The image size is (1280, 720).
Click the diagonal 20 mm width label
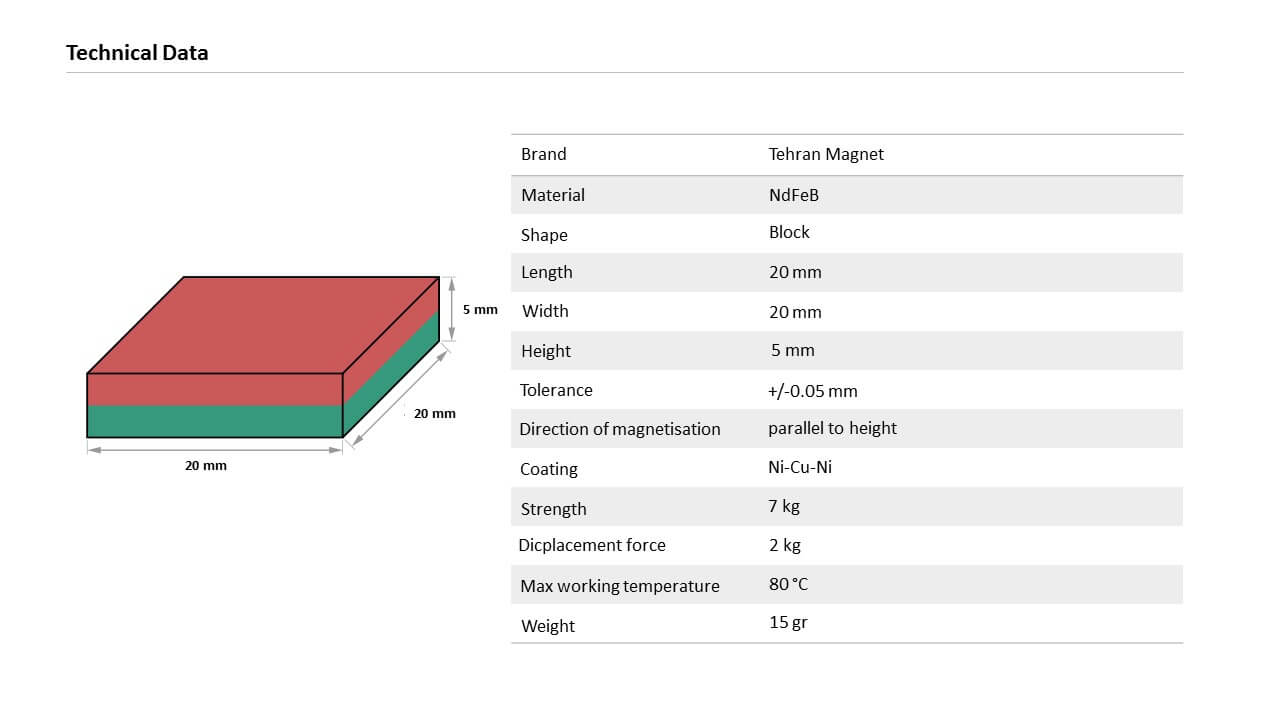point(435,414)
